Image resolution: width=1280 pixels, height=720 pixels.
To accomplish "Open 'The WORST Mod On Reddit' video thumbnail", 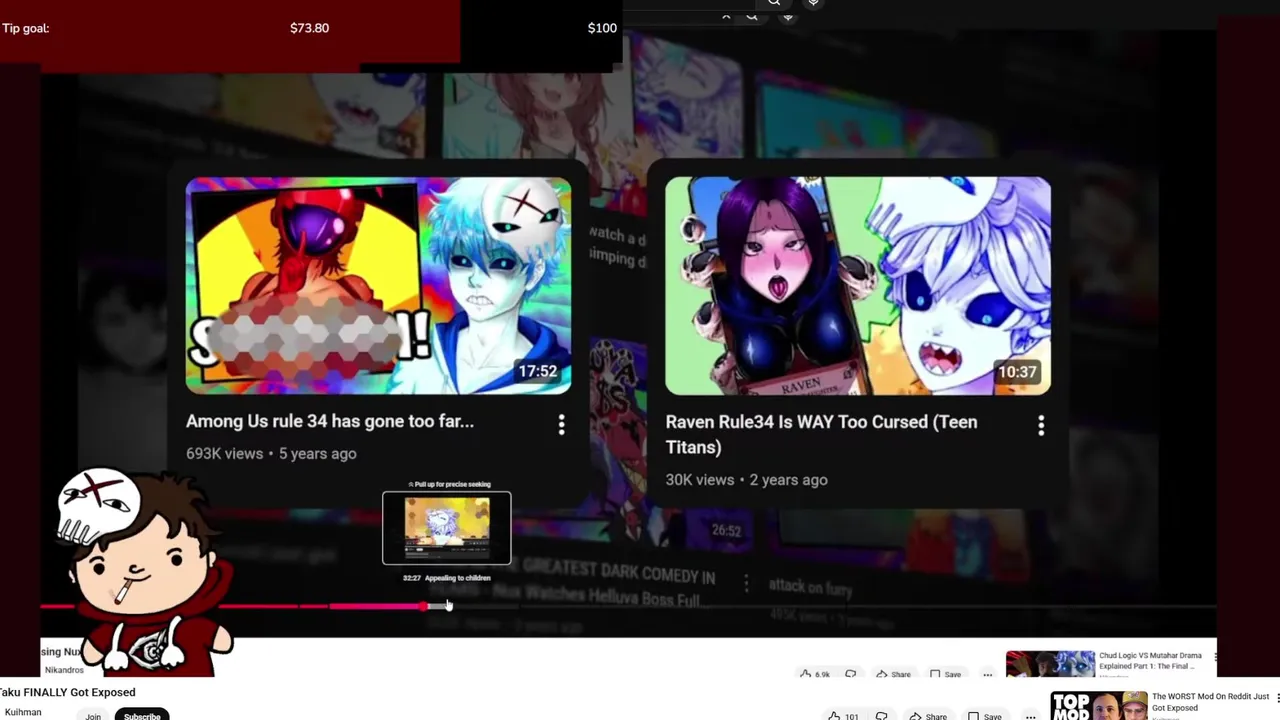I will tap(1099, 705).
